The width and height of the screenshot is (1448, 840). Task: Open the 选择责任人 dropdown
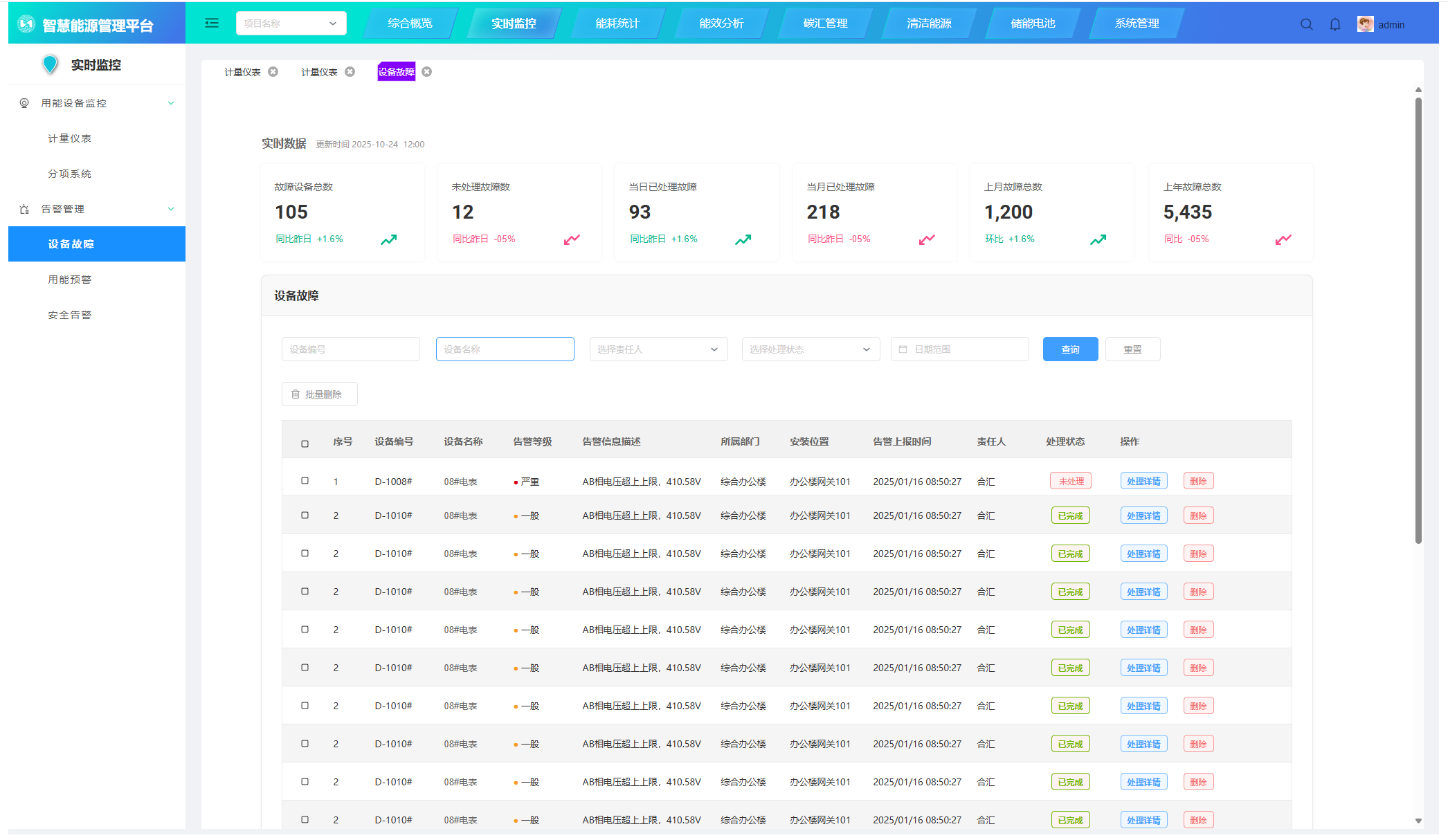[x=658, y=349]
